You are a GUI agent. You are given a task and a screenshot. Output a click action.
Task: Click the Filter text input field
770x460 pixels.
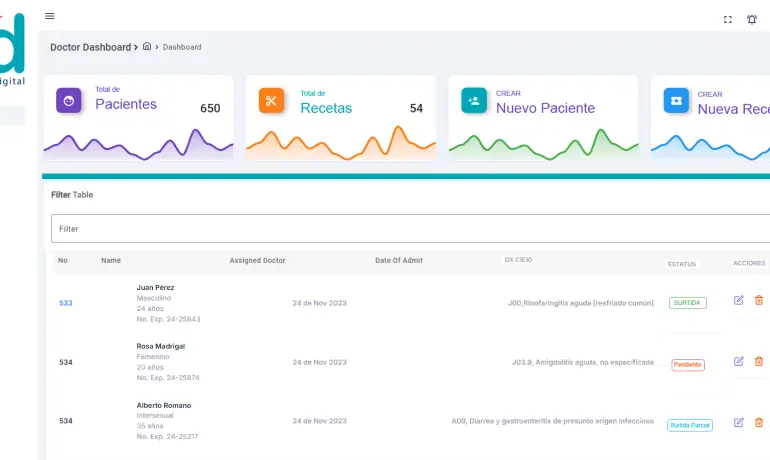pos(400,229)
